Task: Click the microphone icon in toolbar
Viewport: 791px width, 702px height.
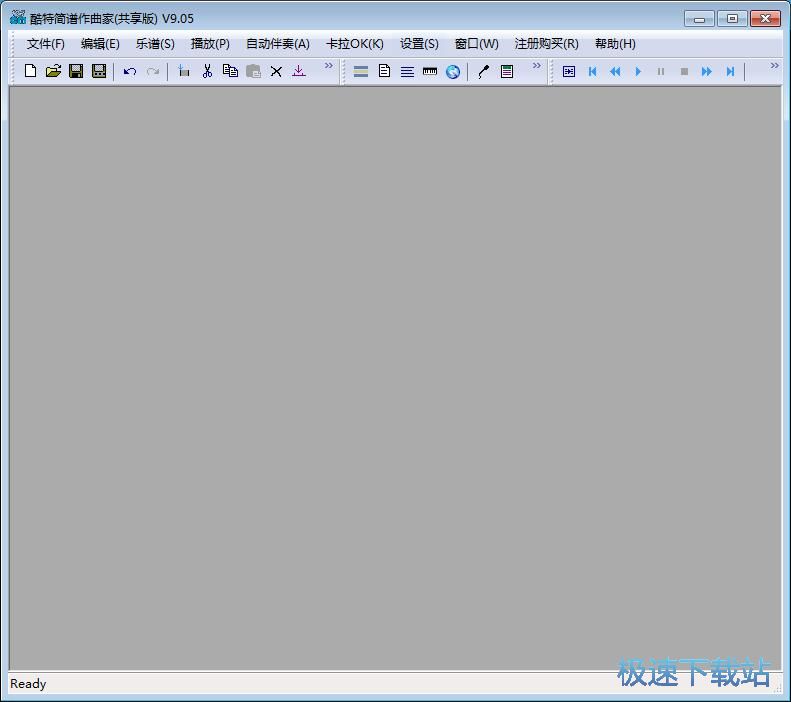Action: [483, 71]
